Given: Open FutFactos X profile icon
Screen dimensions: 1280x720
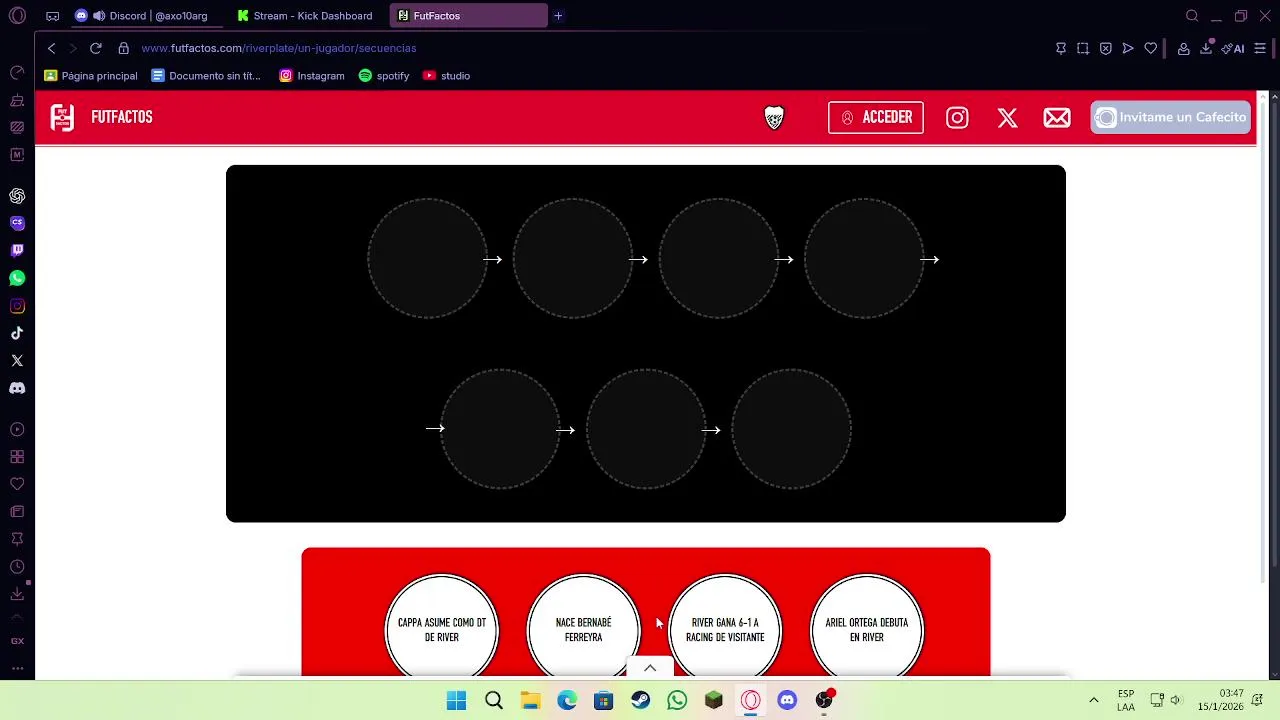Looking at the screenshot, I should point(1007,118).
